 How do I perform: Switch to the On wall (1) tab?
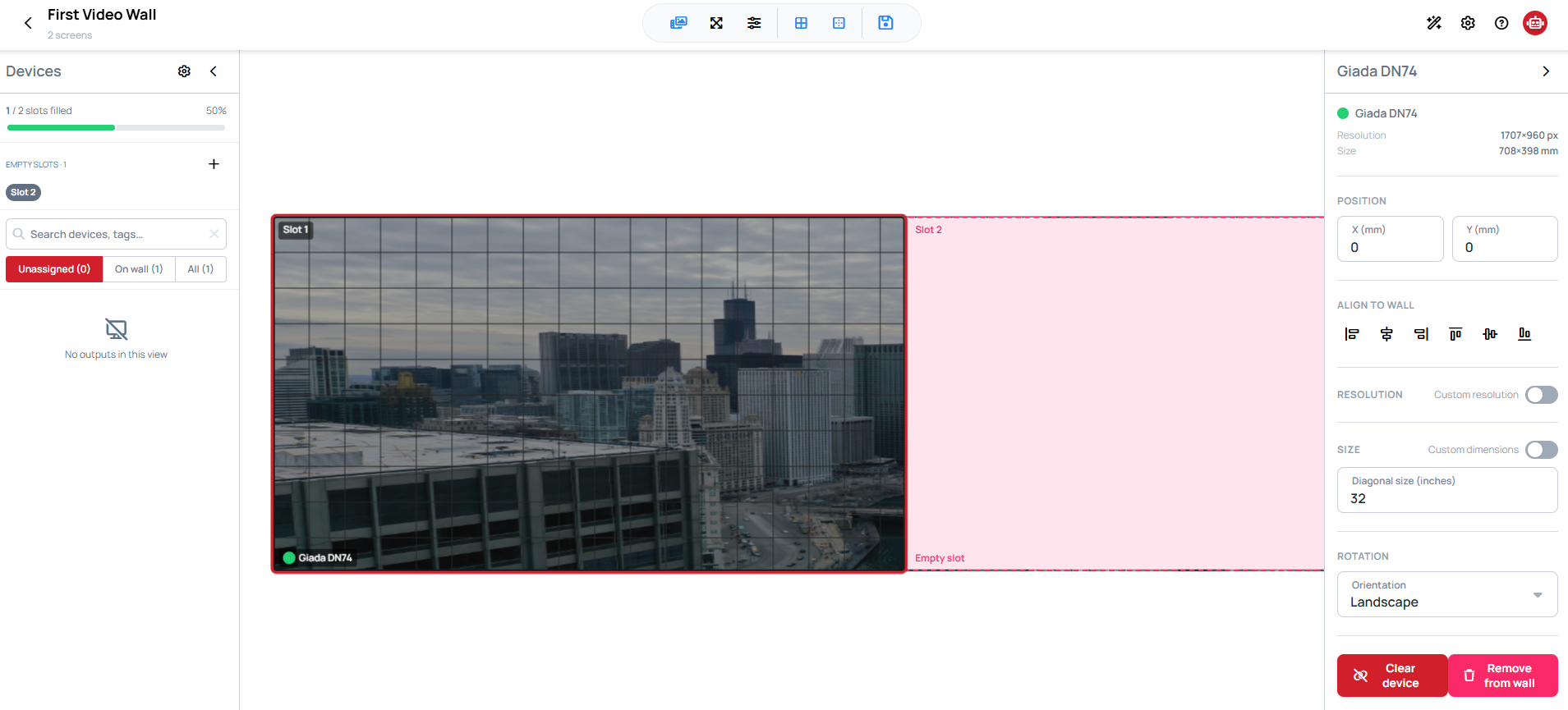pos(139,269)
